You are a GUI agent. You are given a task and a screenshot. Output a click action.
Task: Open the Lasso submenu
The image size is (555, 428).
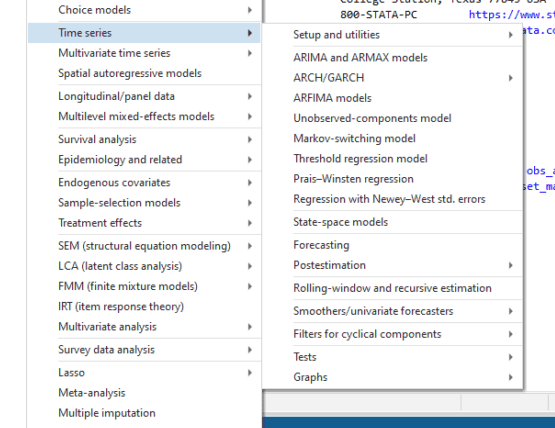pos(144,373)
